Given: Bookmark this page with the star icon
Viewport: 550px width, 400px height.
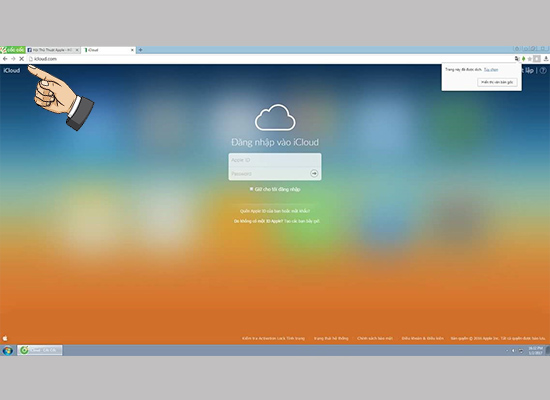Looking at the screenshot, I should coord(530,59).
